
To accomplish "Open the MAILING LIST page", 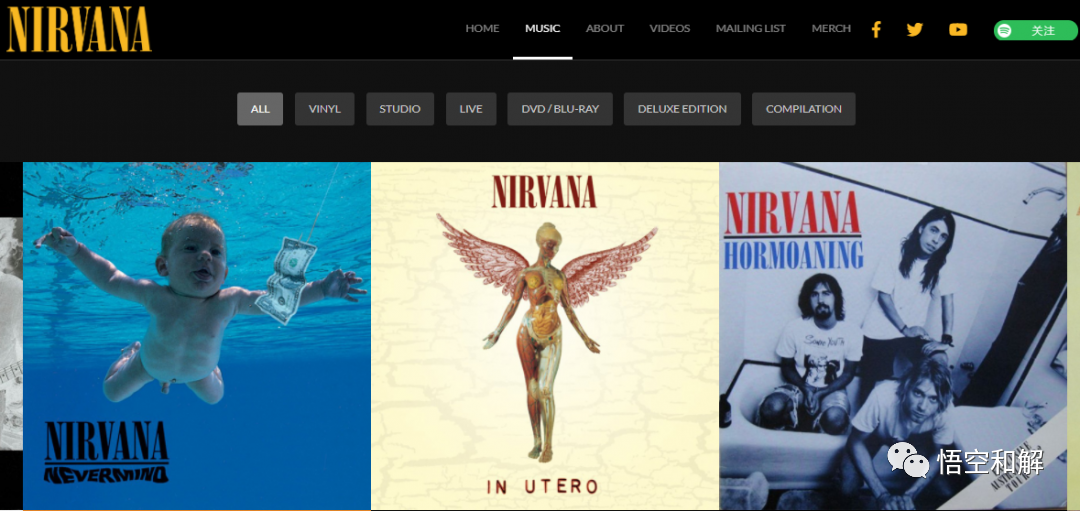I will tap(751, 29).
